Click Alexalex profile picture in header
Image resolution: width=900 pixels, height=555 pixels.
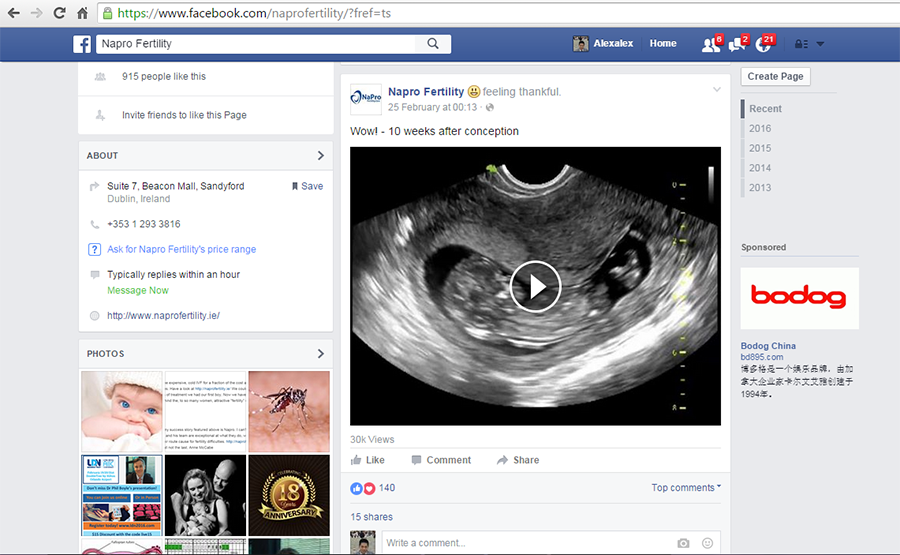point(580,44)
